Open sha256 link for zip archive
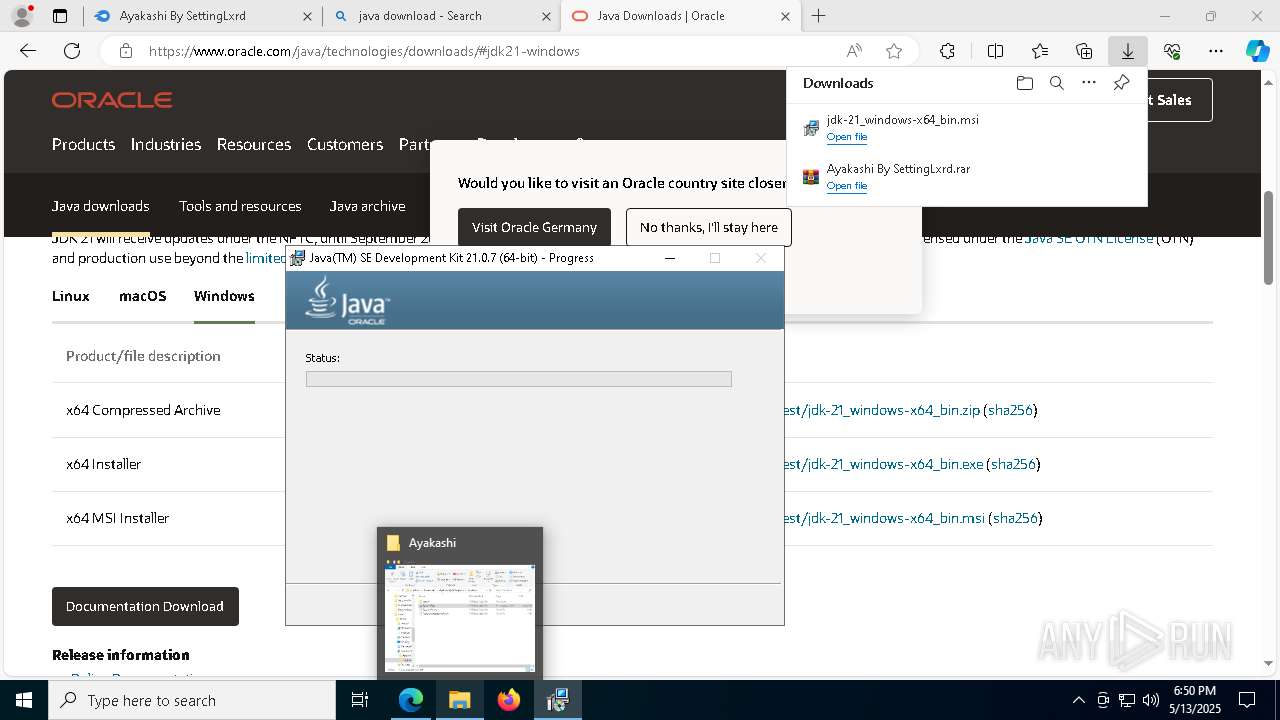1280x720 pixels. tap(1010, 410)
